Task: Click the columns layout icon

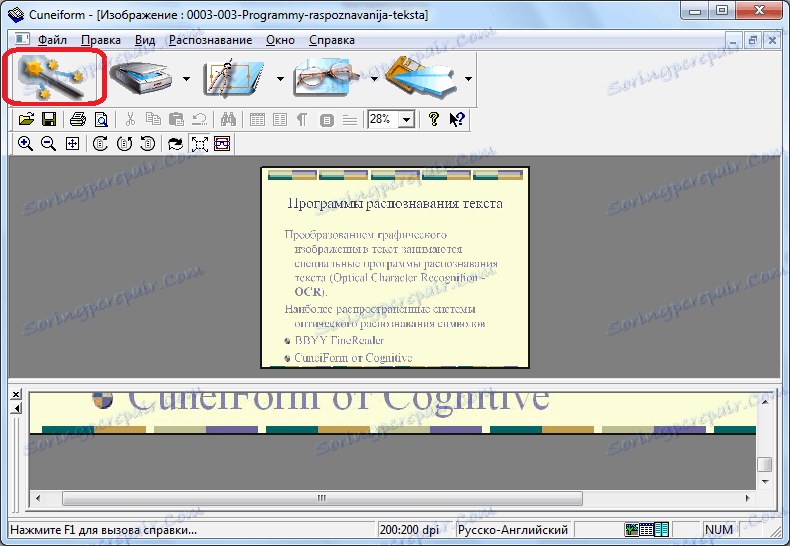Action: tap(280, 119)
